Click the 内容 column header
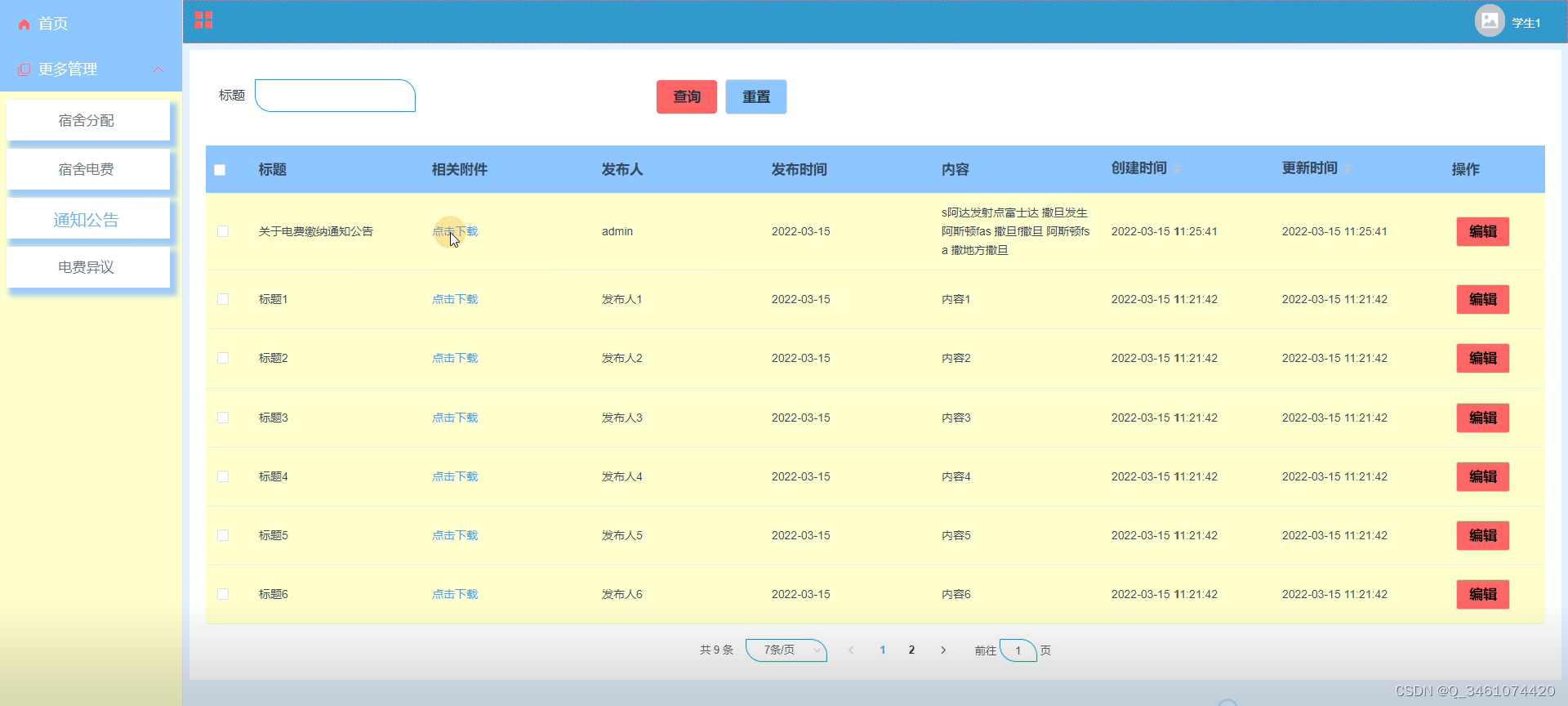This screenshot has width=1568, height=706. click(x=955, y=169)
